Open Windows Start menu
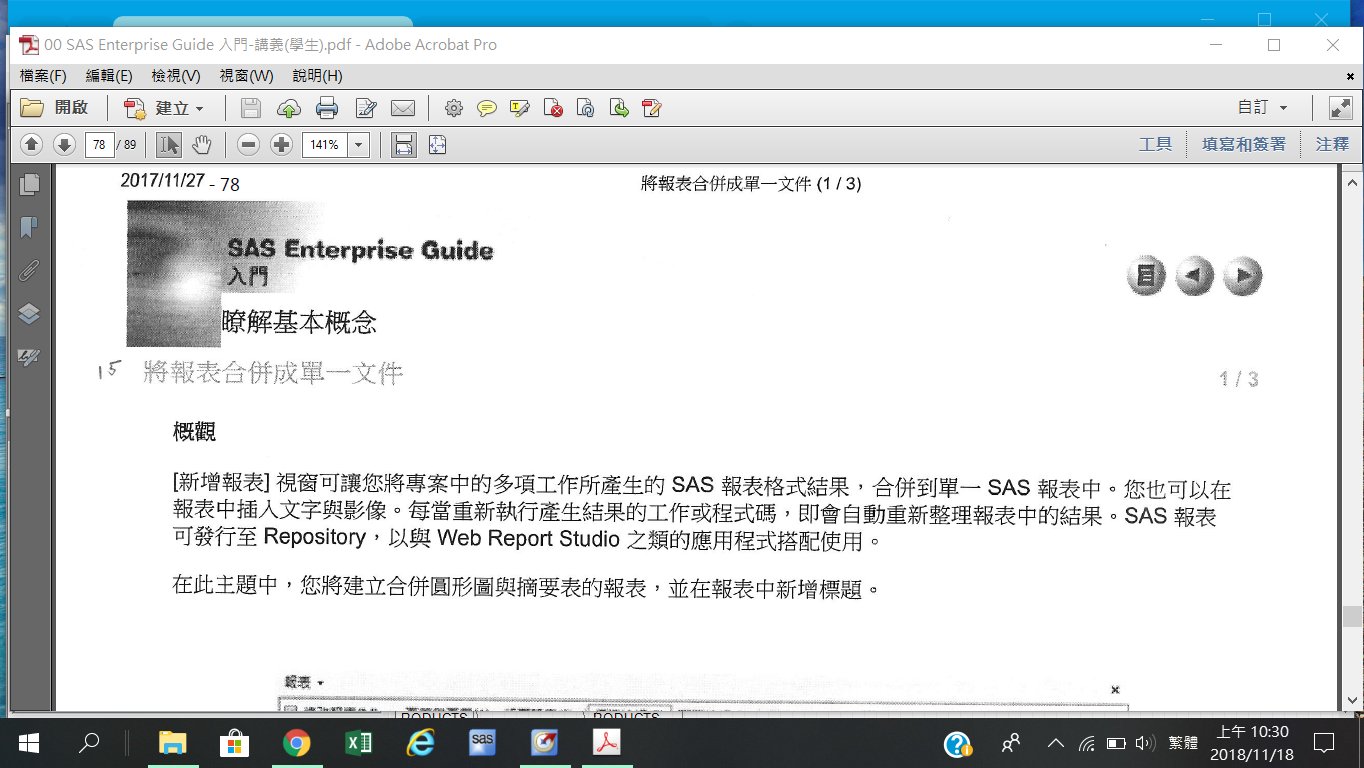The image size is (1364, 768). coord(27,743)
